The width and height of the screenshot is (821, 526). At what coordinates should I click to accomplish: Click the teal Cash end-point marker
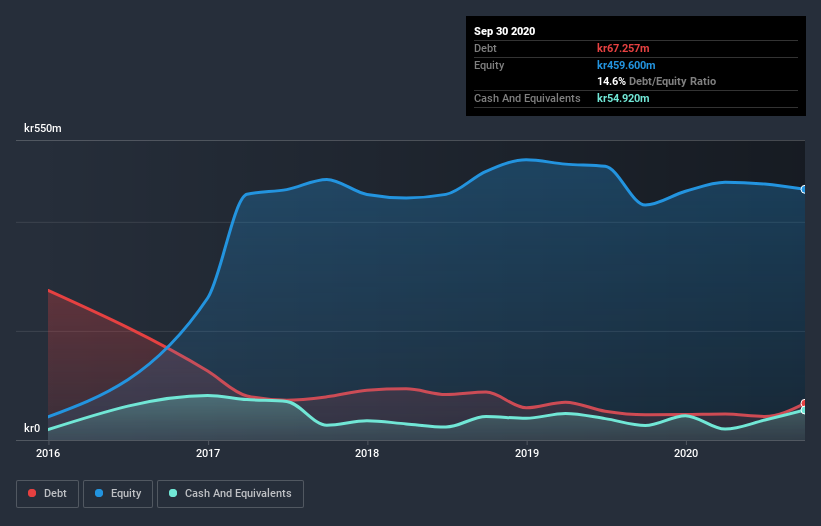[x=804, y=410]
